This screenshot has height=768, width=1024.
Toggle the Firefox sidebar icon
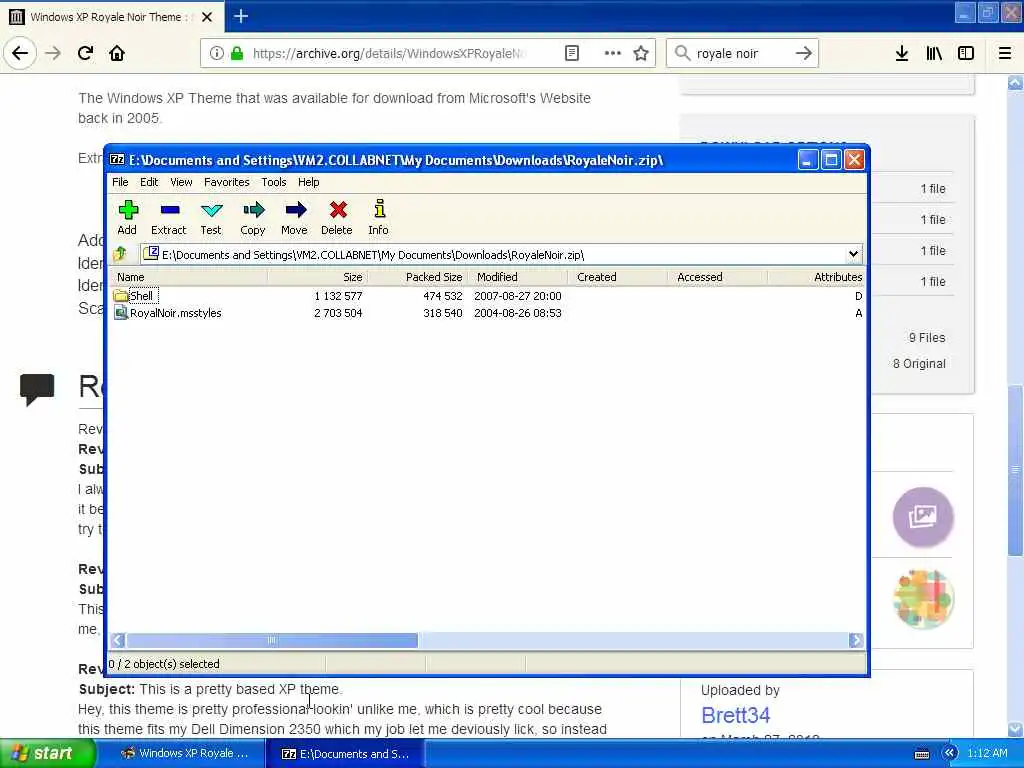pos(966,54)
